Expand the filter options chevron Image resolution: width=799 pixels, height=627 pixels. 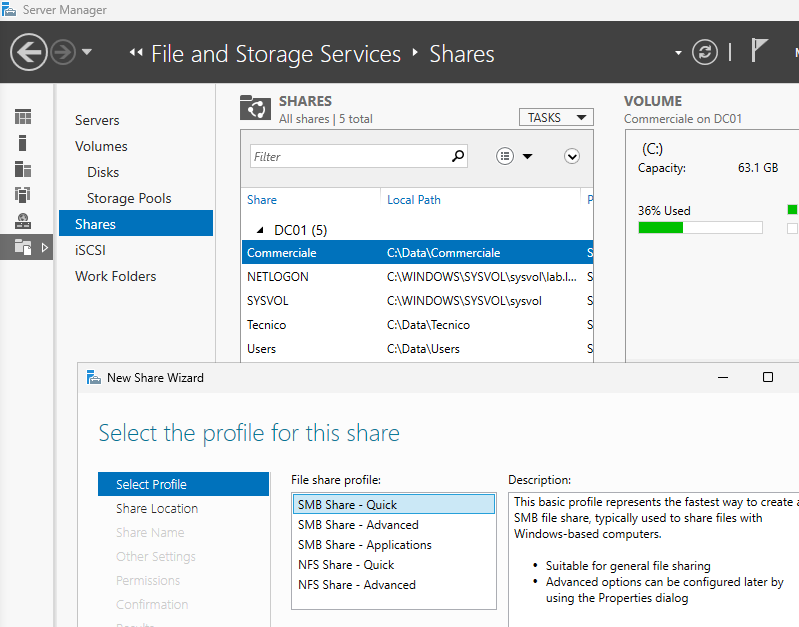[x=572, y=156]
